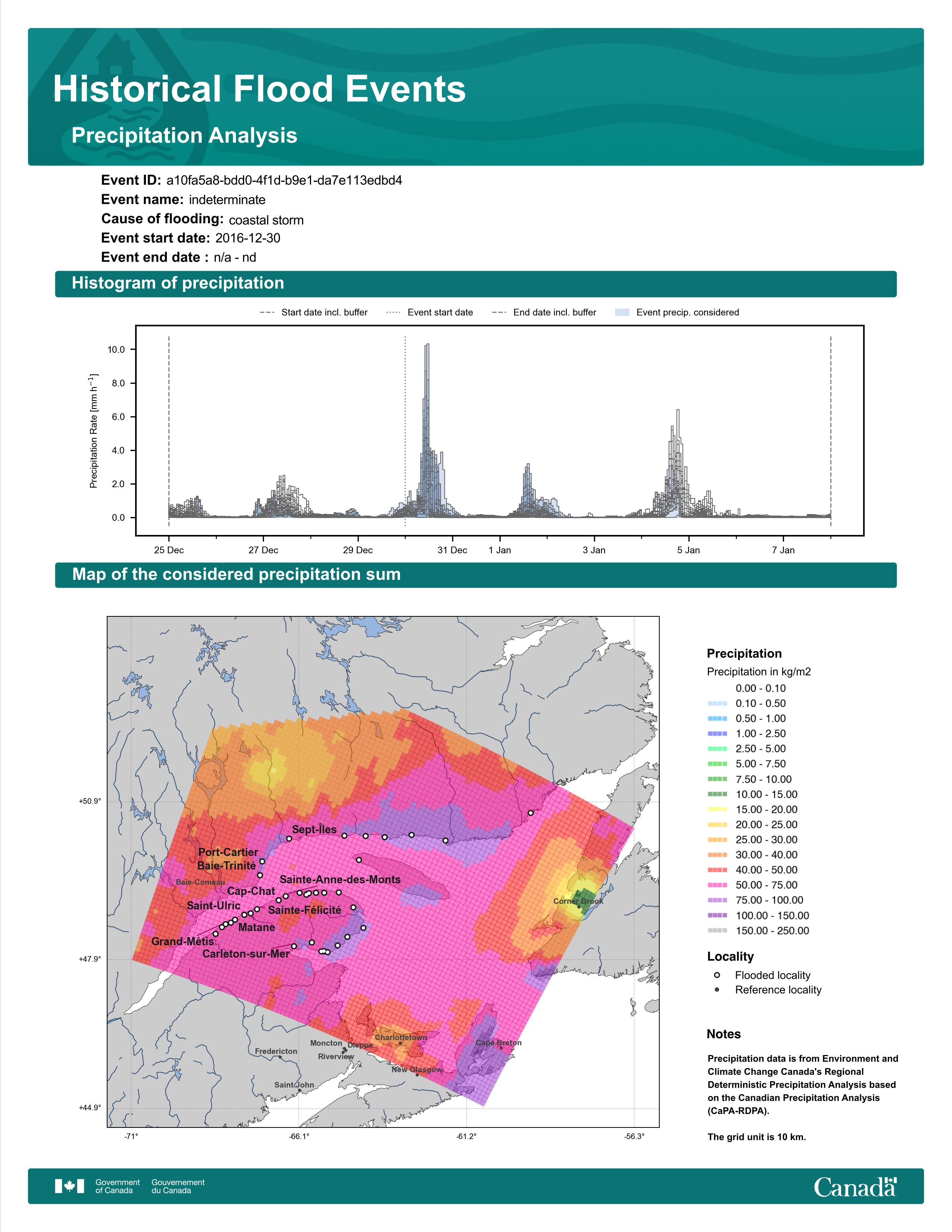The image size is (952, 1232).
Task: Select the 10.00 - 15.00 precipitation swatch
Action: [x=717, y=794]
